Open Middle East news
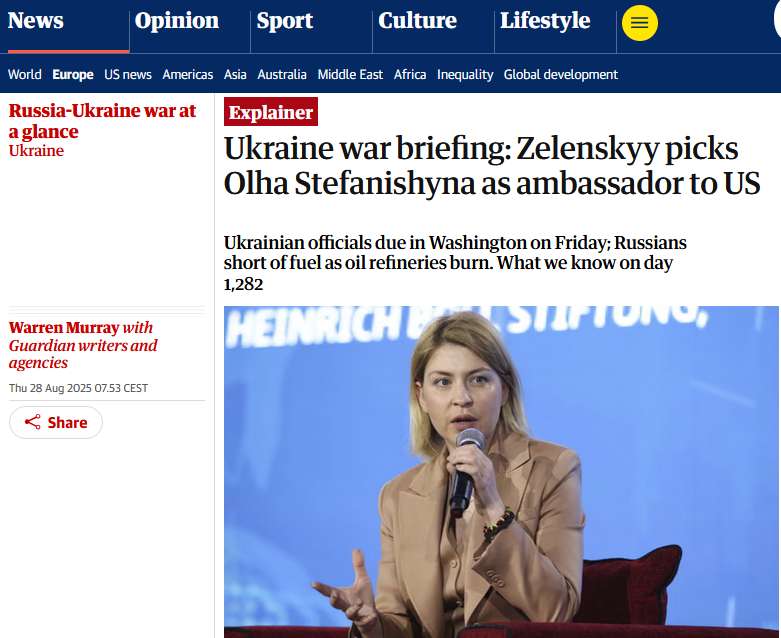 pyautogui.click(x=350, y=74)
